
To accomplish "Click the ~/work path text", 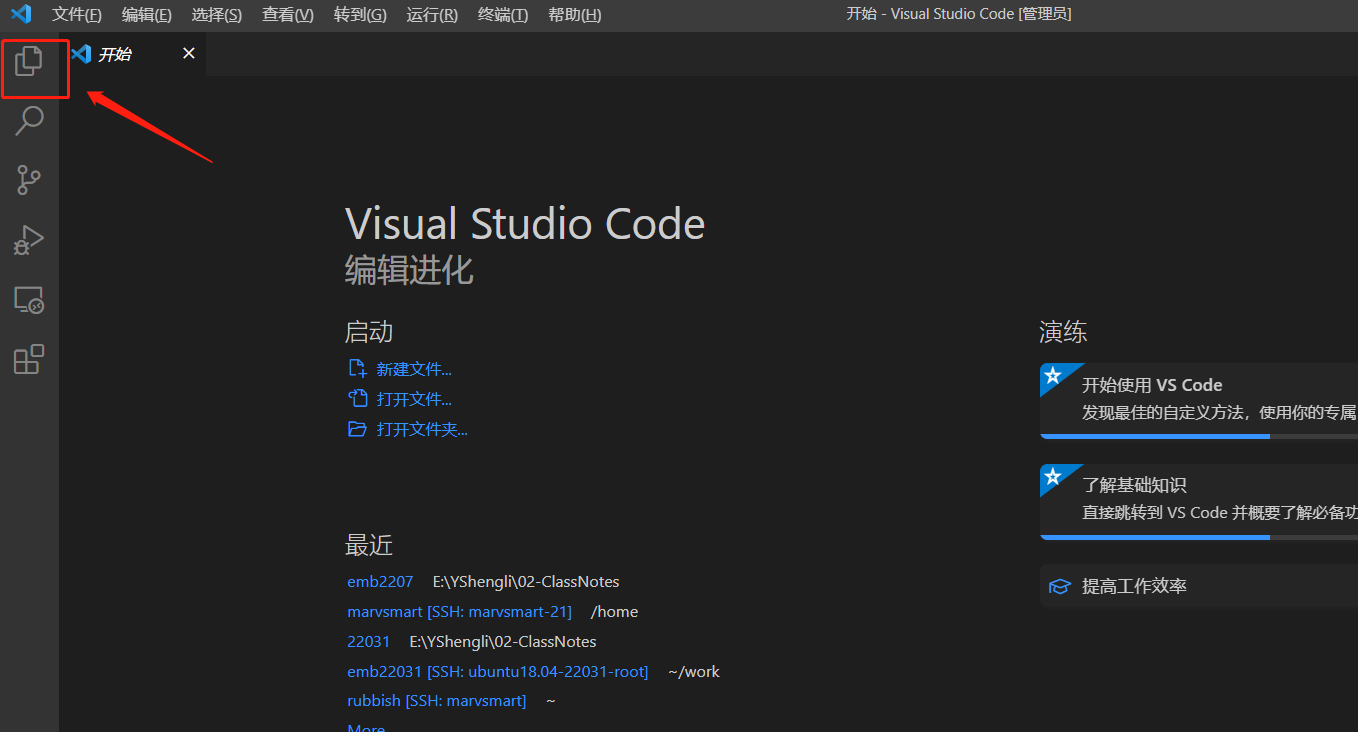I will coord(694,672).
